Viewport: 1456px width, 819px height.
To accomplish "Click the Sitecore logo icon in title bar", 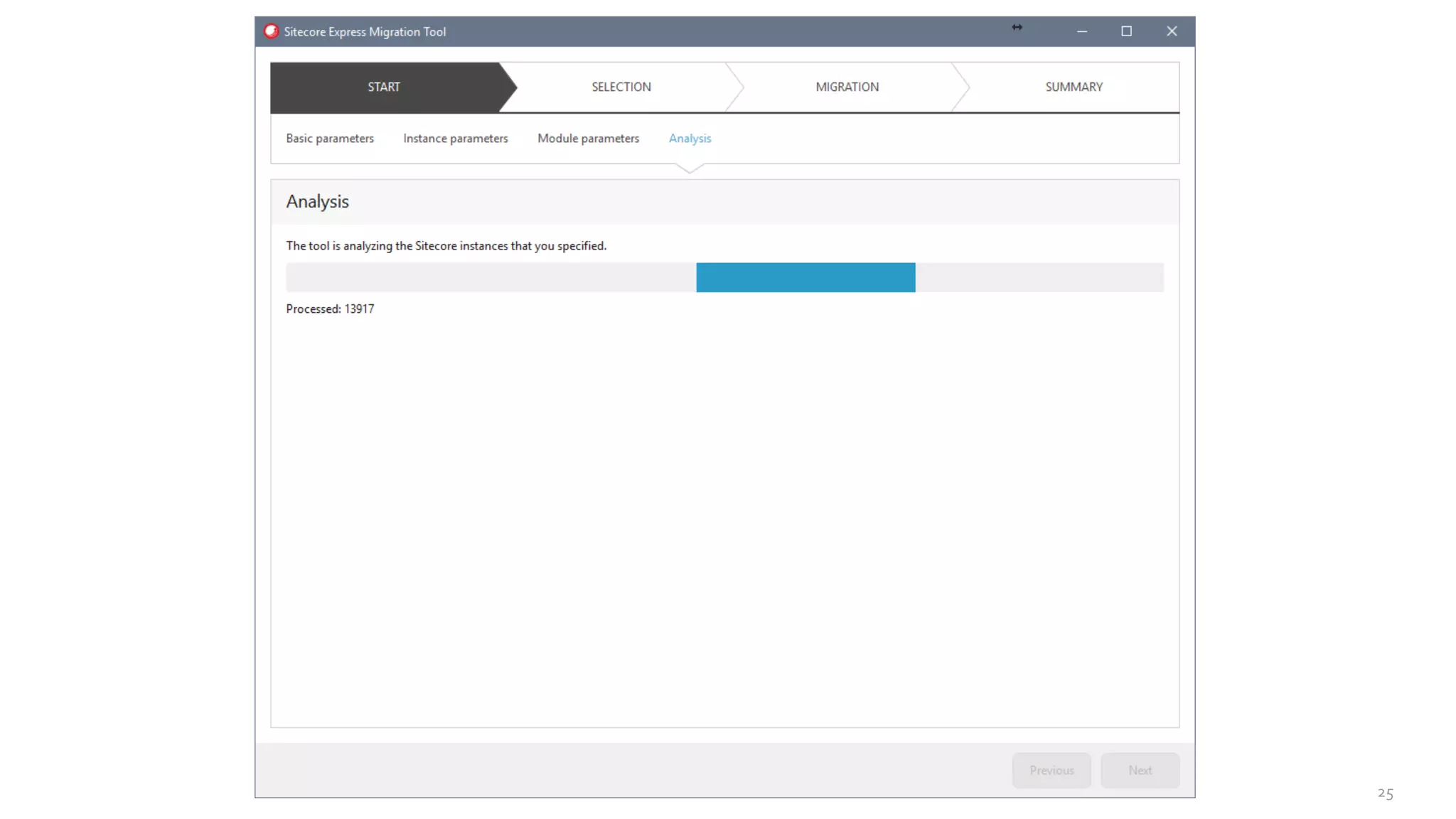I will pyautogui.click(x=271, y=31).
